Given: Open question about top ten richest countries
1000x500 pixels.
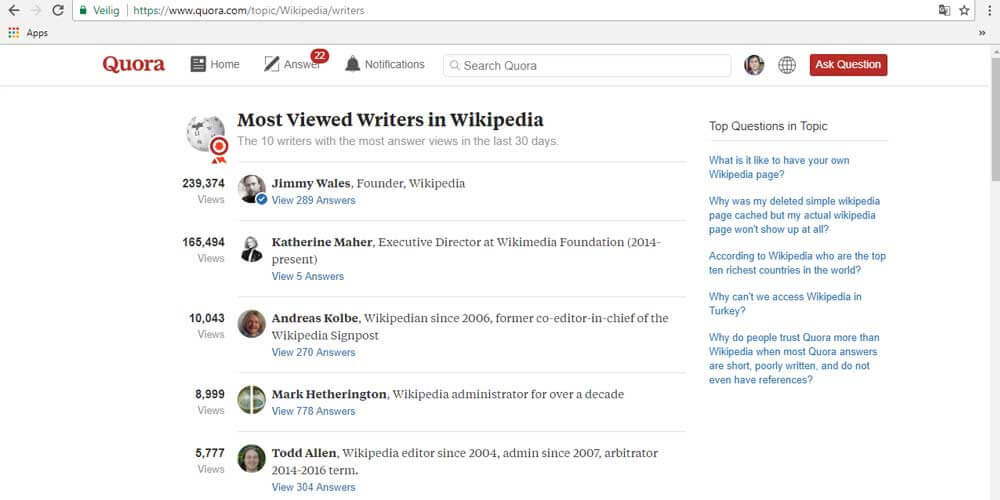Looking at the screenshot, I should click(798, 263).
